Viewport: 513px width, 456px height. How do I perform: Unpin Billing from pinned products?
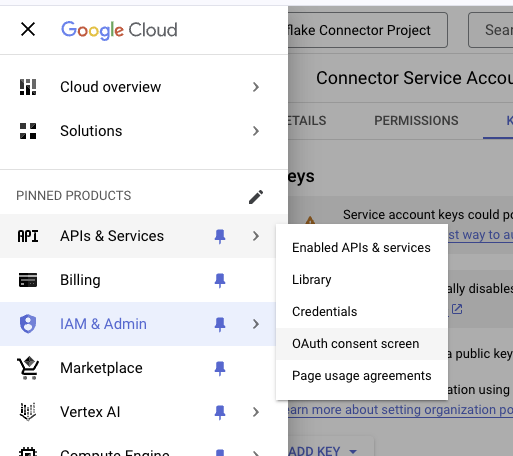tap(220, 280)
